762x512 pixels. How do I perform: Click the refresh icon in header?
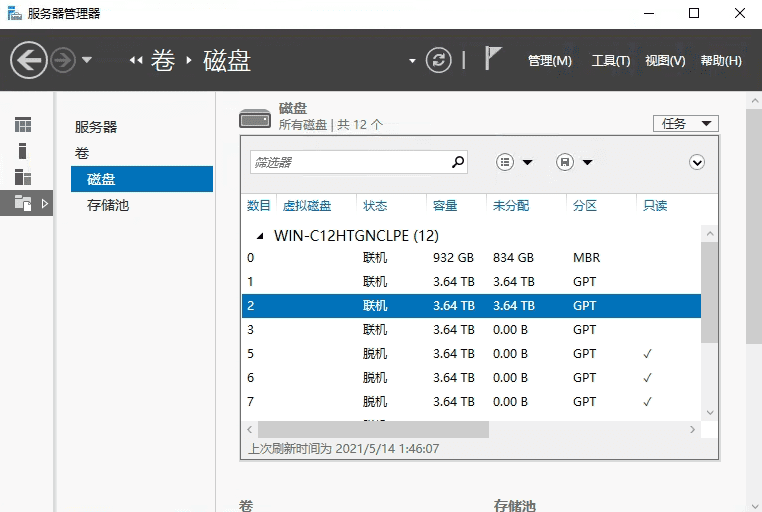(x=438, y=60)
